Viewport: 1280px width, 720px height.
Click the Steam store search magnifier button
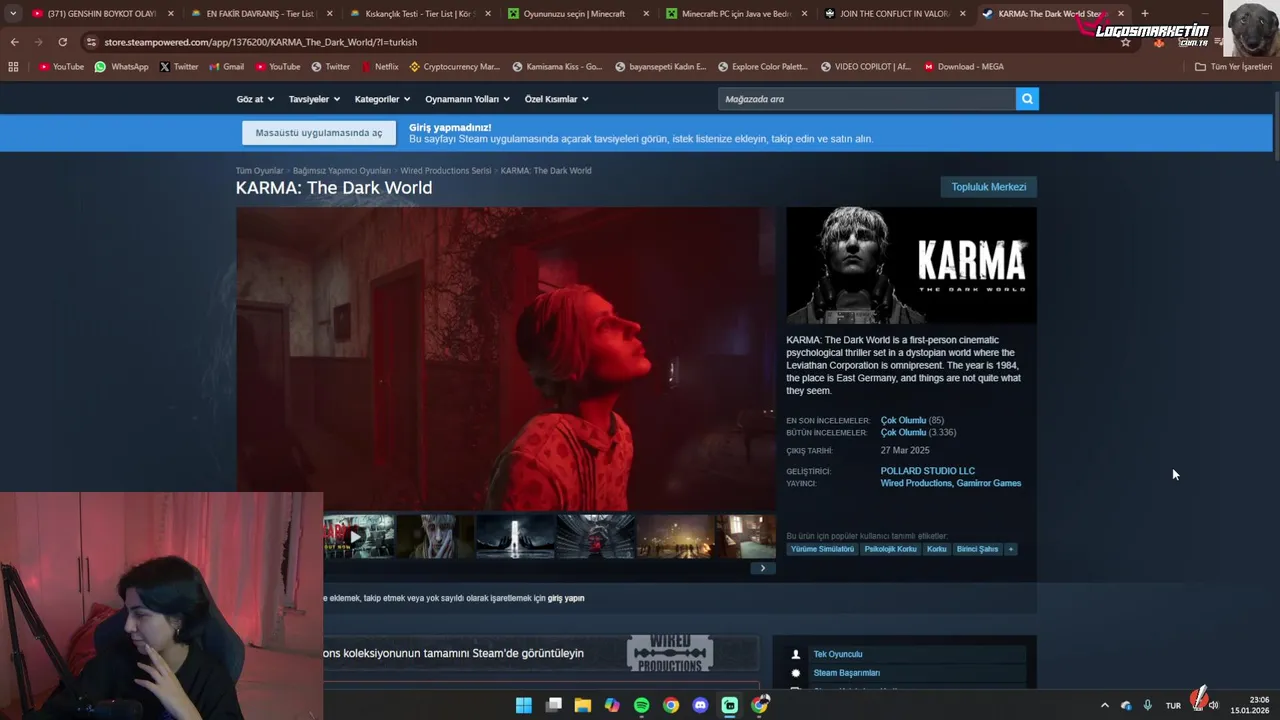(1027, 99)
